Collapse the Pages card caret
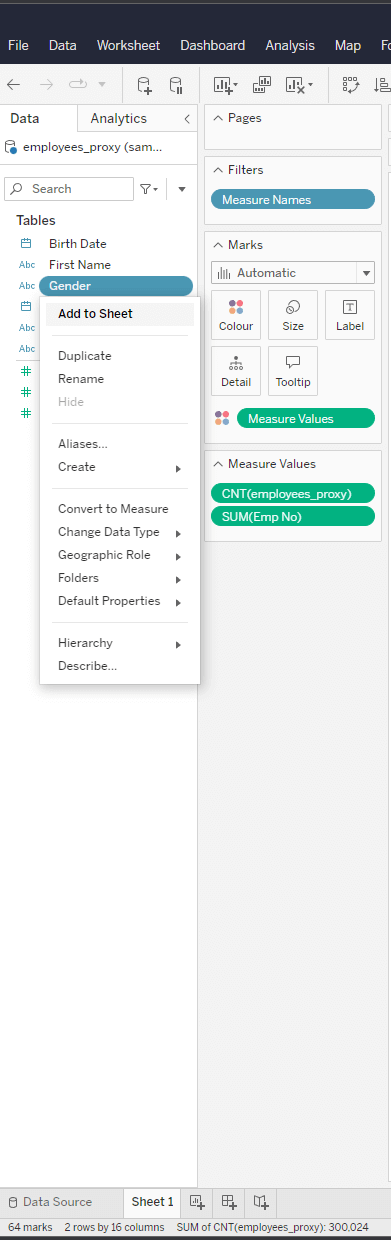 pyautogui.click(x=217, y=118)
